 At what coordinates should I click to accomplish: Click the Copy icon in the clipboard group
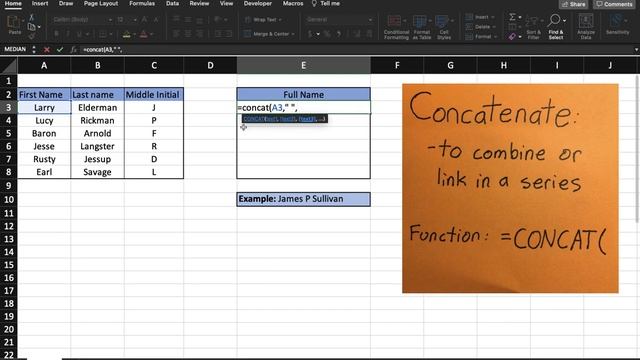coord(31,27)
